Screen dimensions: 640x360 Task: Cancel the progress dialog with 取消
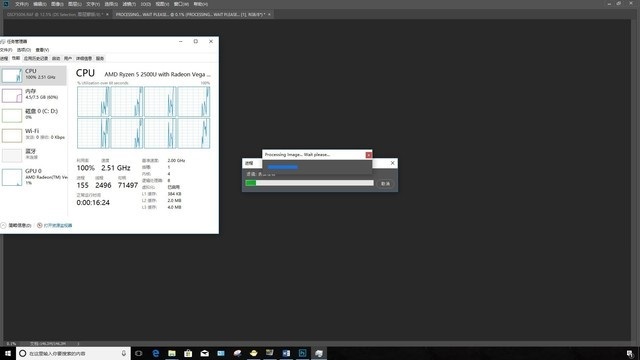click(x=385, y=184)
